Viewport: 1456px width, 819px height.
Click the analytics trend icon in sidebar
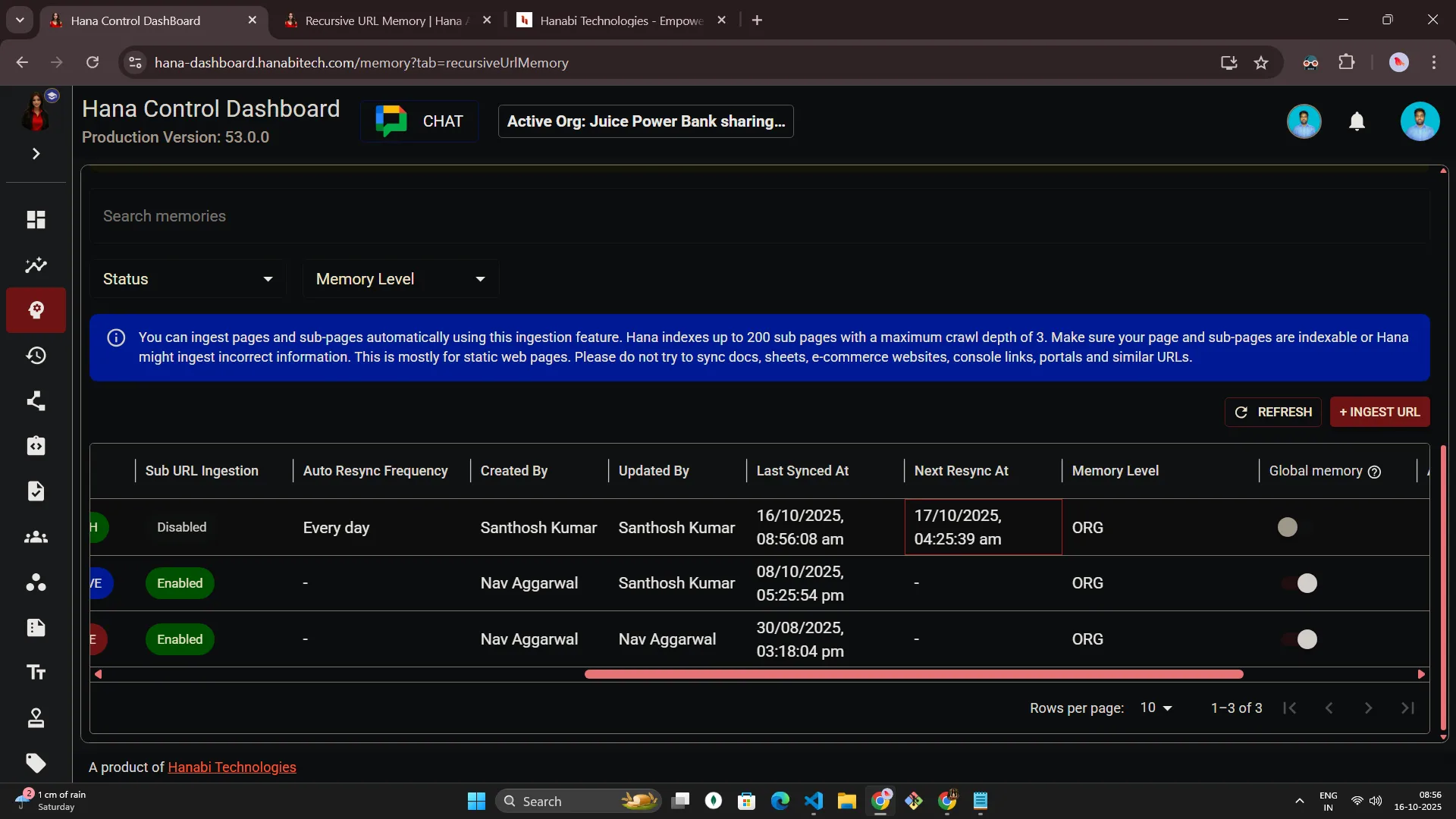click(x=36, y=265)
